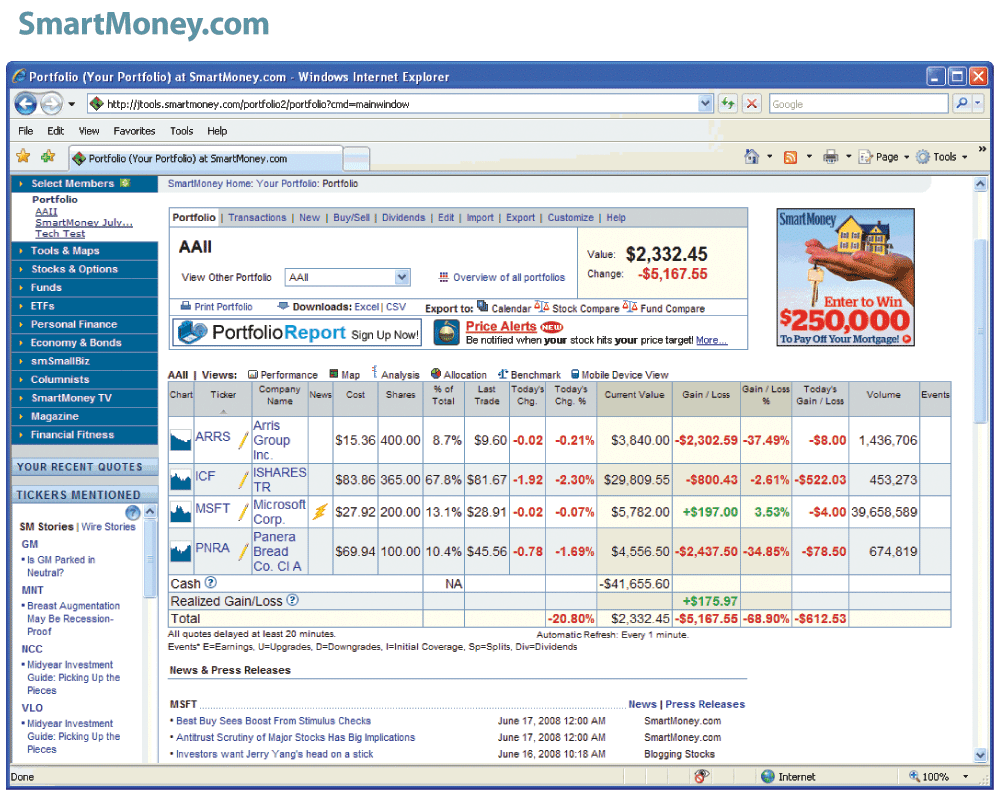The height and width of the screenshot is (800, 1000).
Task: Expand the Stocks & Options sidebar section
Action: 74,269
